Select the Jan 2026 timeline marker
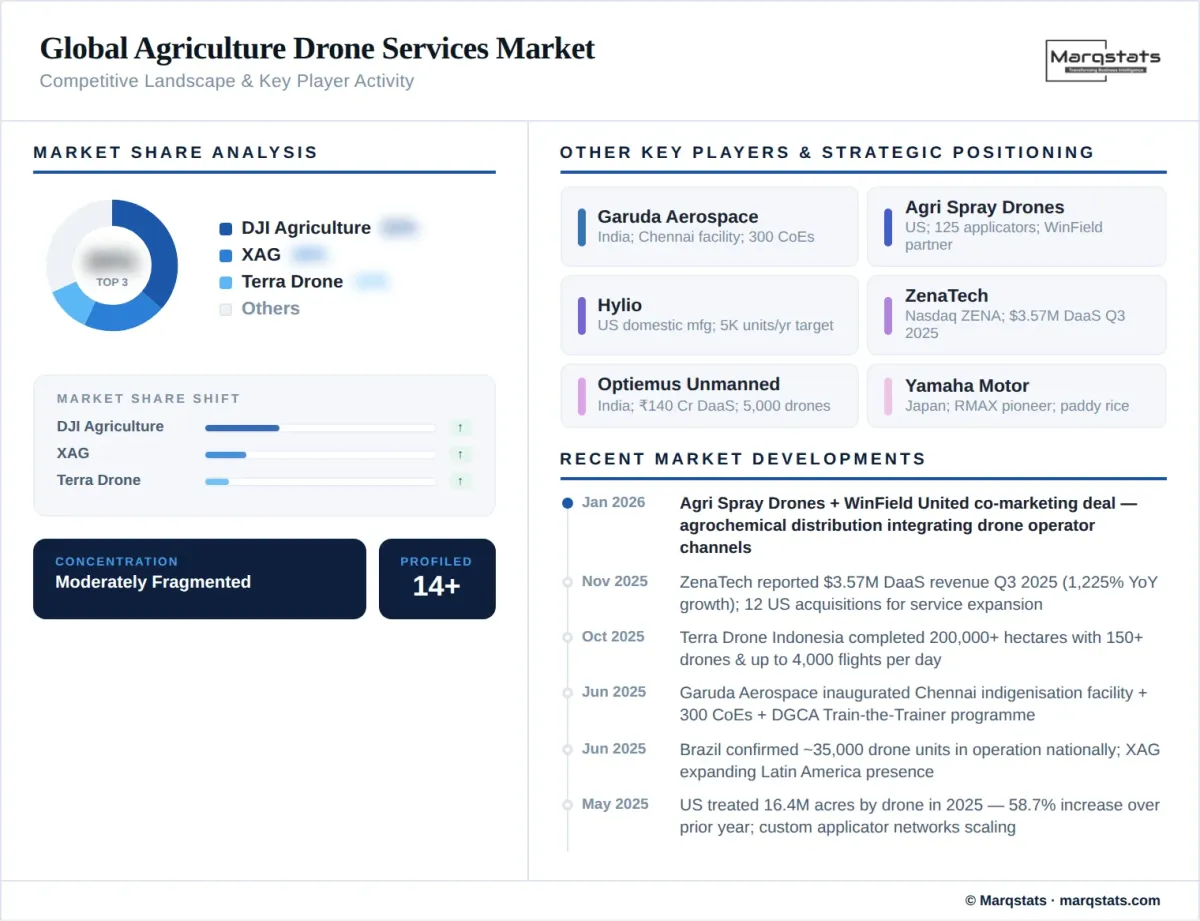This screenshot has width=1200, height=921. coord(567,503)
